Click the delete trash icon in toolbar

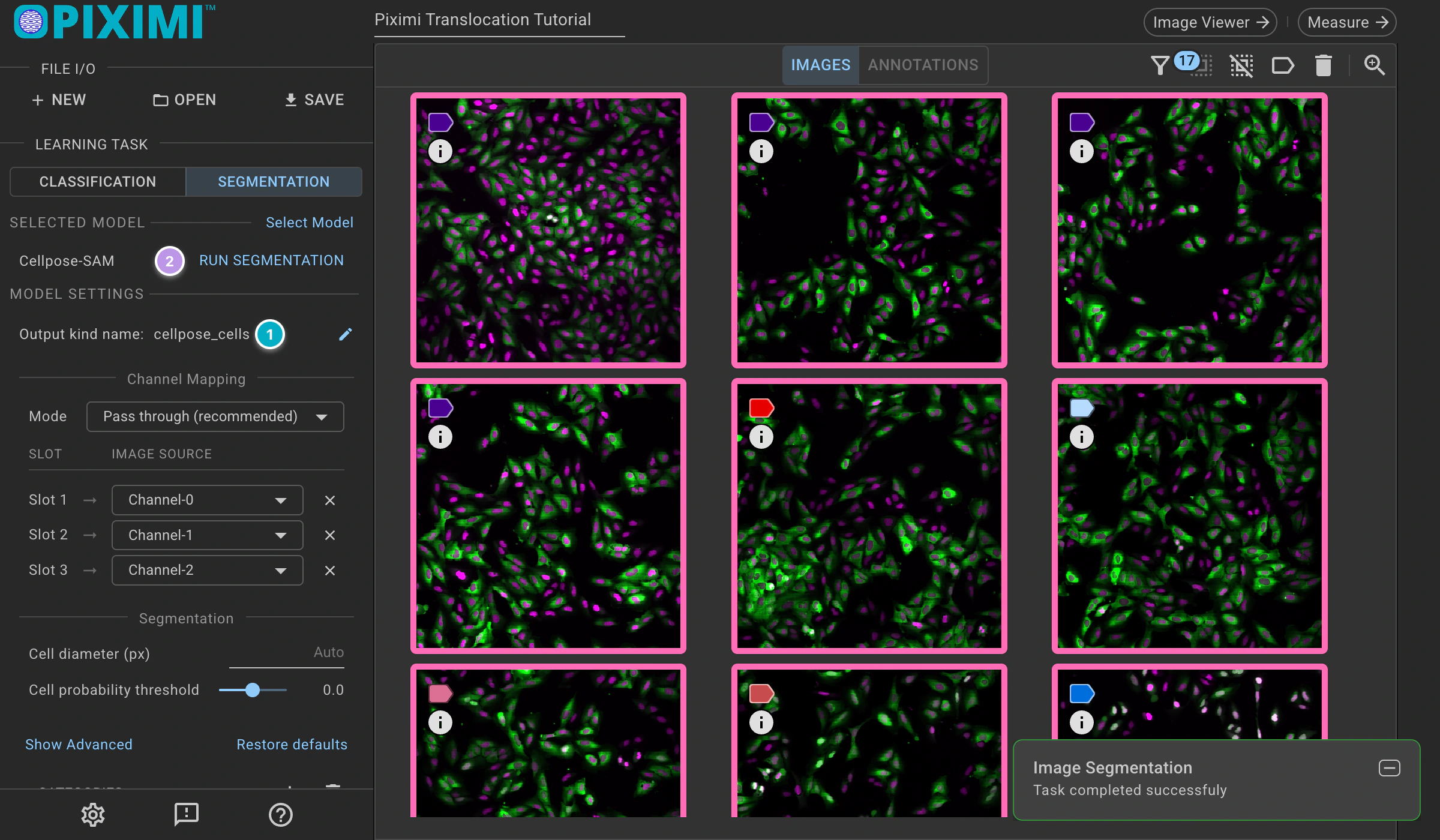1324,65
